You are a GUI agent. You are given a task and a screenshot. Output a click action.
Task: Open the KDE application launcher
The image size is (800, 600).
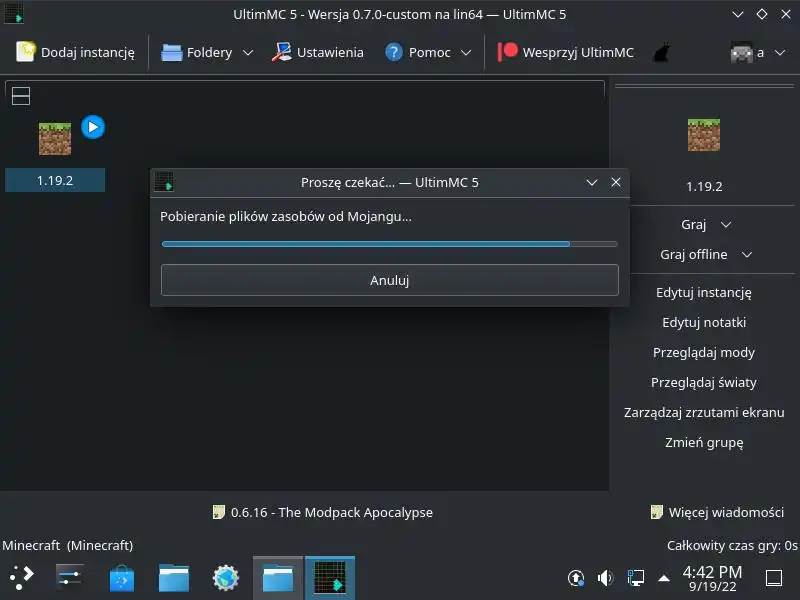pos(22,578)
